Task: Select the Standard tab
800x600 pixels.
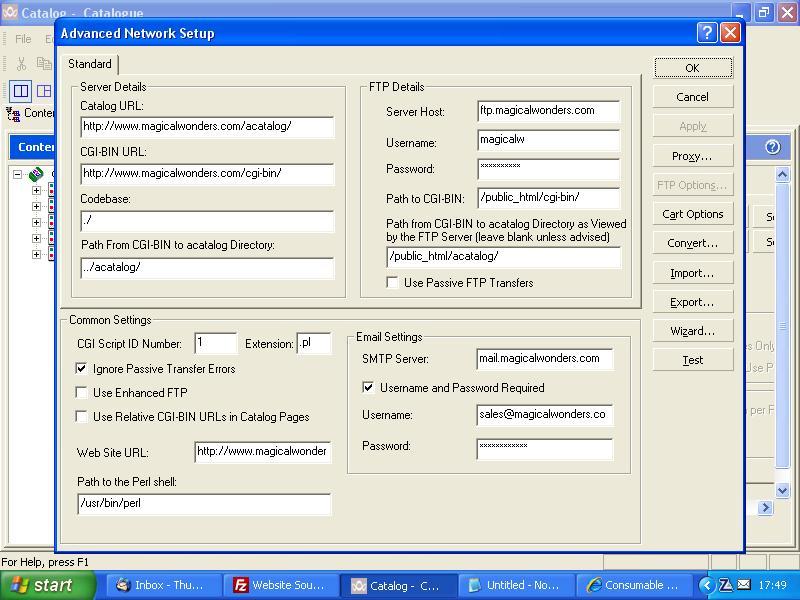Action: click(90, 64)
